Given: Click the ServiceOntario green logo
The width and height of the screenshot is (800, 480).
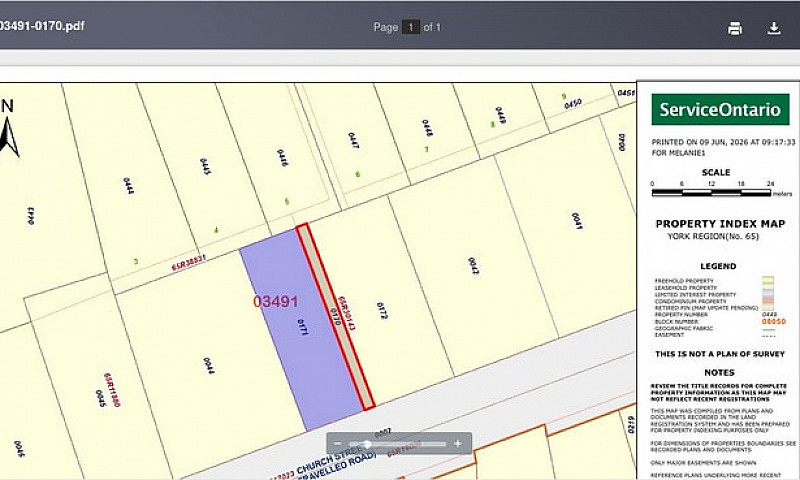Looking at the screenshot, I should [x=720, y=109].
